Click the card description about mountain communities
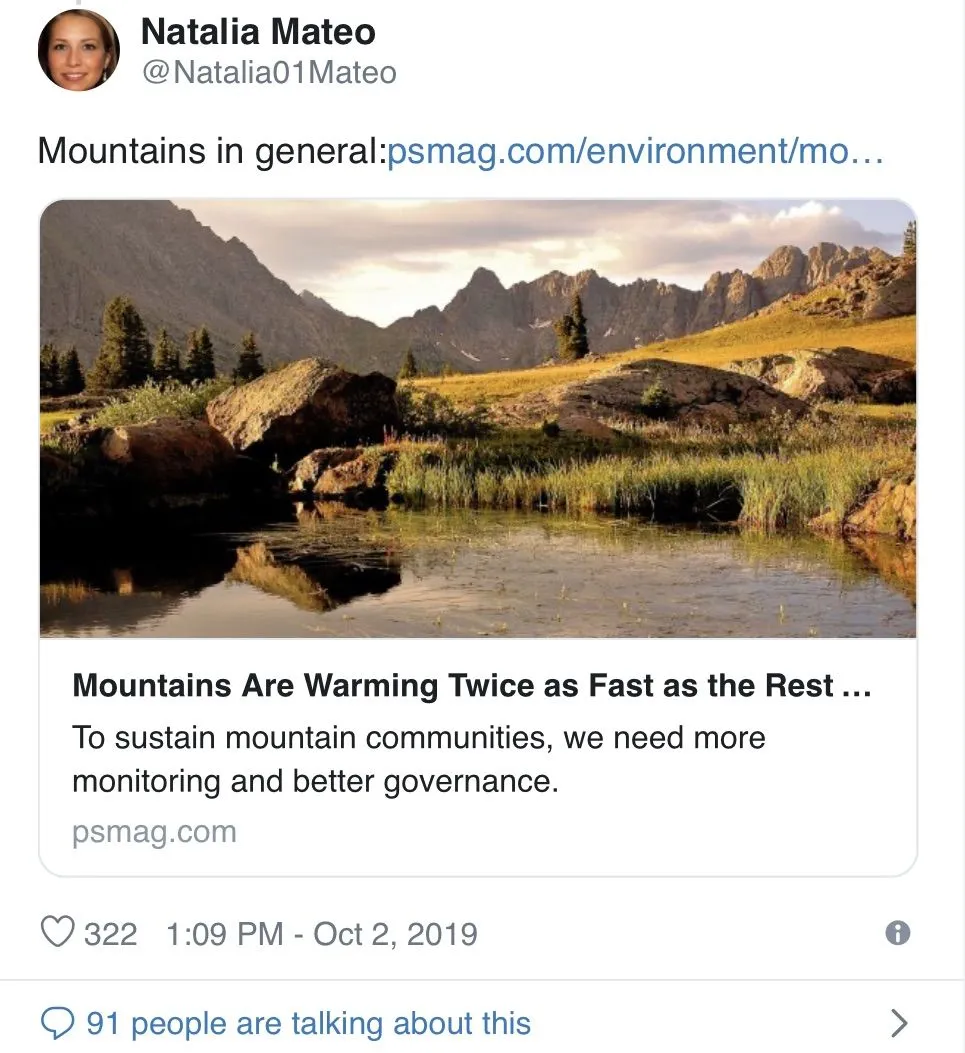The image size is (965, 1053). pyautogui.click(x=418, y=759)
